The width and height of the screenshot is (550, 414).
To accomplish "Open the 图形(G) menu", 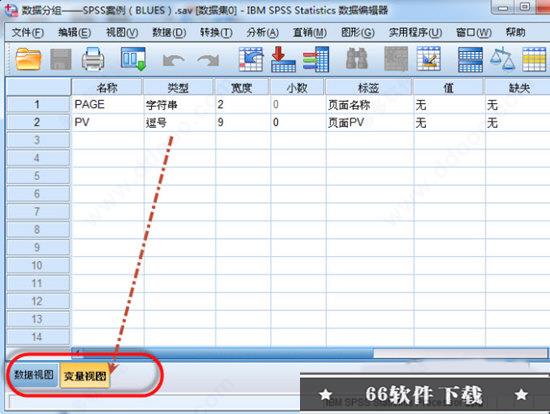I will click(x=358, y=33).
